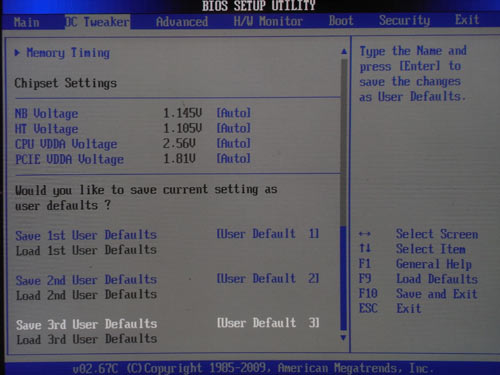Select the CPU VDDA Voltage setting
Image resolution: width=500 pixels, height=375 pixels.
coord(66,144)
